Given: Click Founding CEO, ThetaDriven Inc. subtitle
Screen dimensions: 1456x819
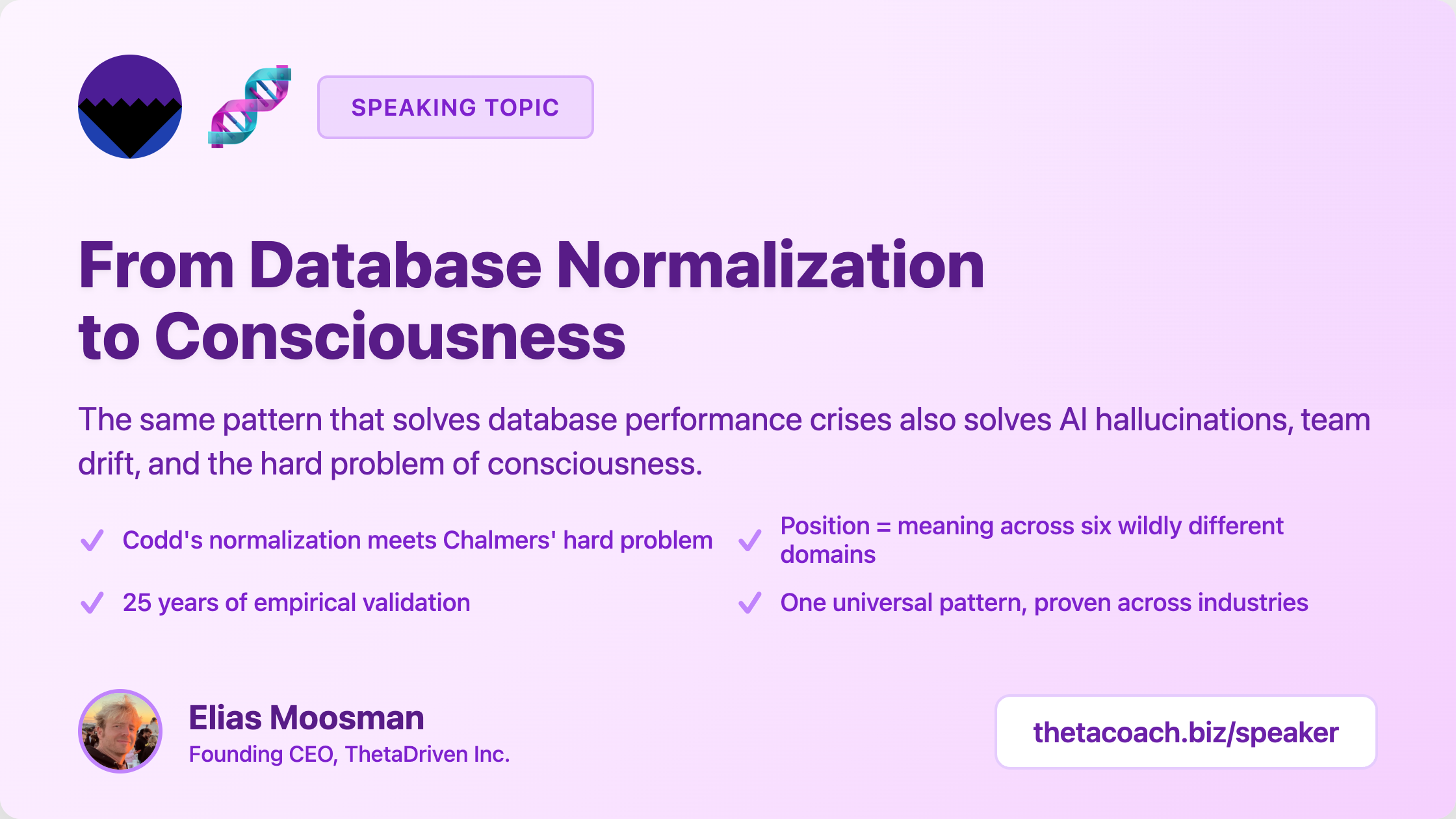Looking at the screenshot, I should 349,754.
